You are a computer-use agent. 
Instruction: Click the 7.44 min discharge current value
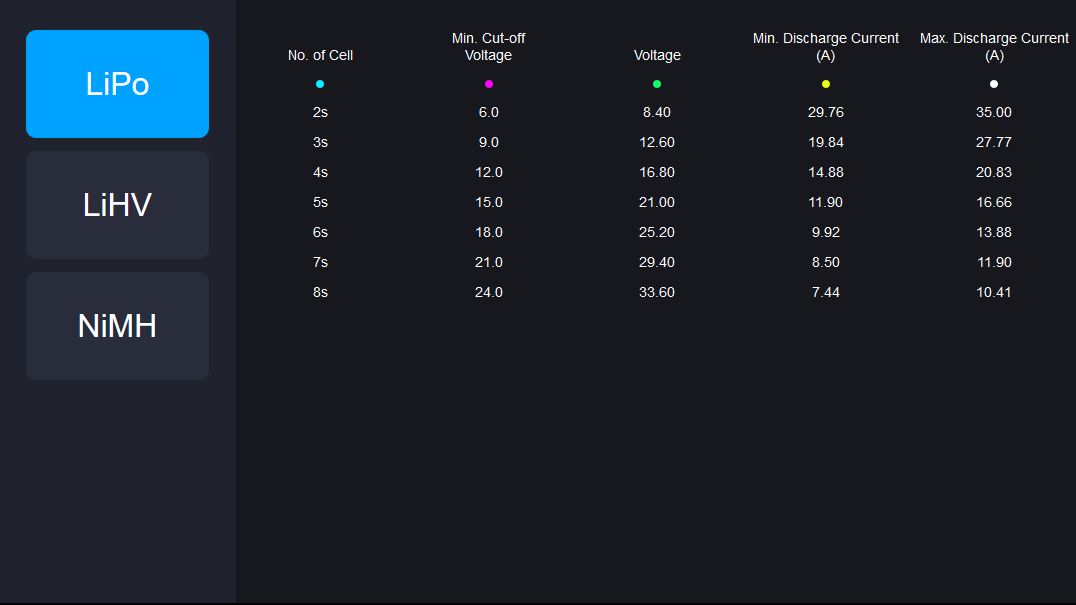pyautogui.click(x=826, y=292)
